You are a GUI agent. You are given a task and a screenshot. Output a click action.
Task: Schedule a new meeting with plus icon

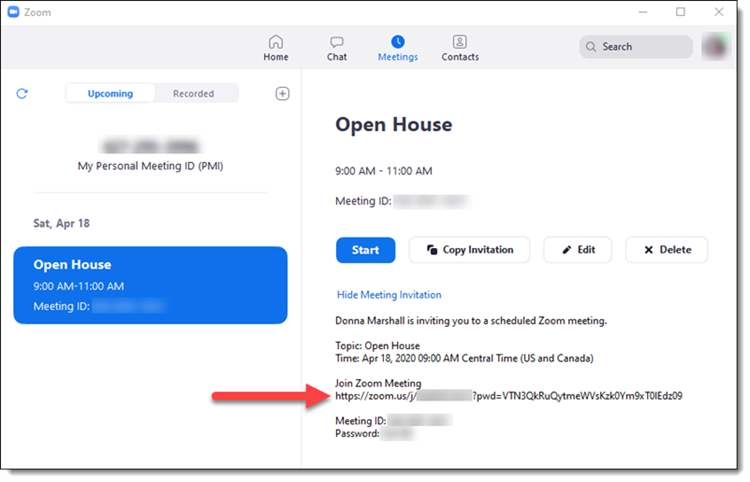(282, 94)
